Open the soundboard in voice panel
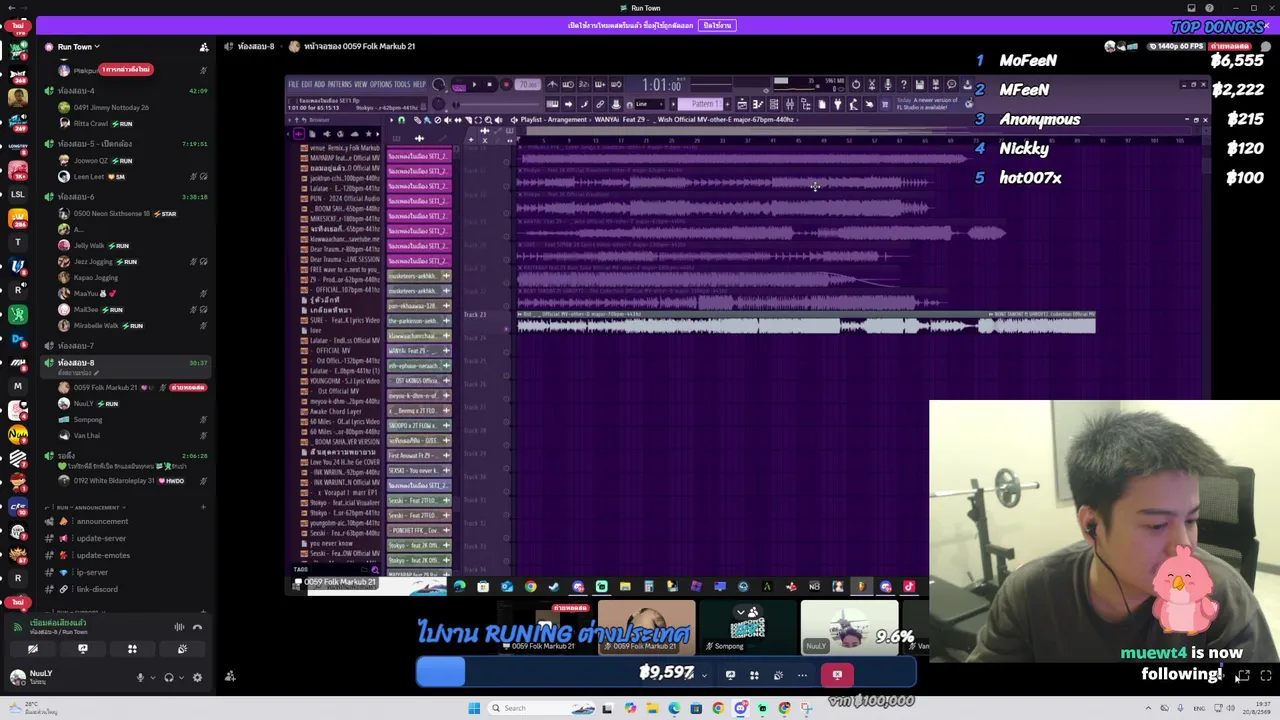 pos(182,649)
